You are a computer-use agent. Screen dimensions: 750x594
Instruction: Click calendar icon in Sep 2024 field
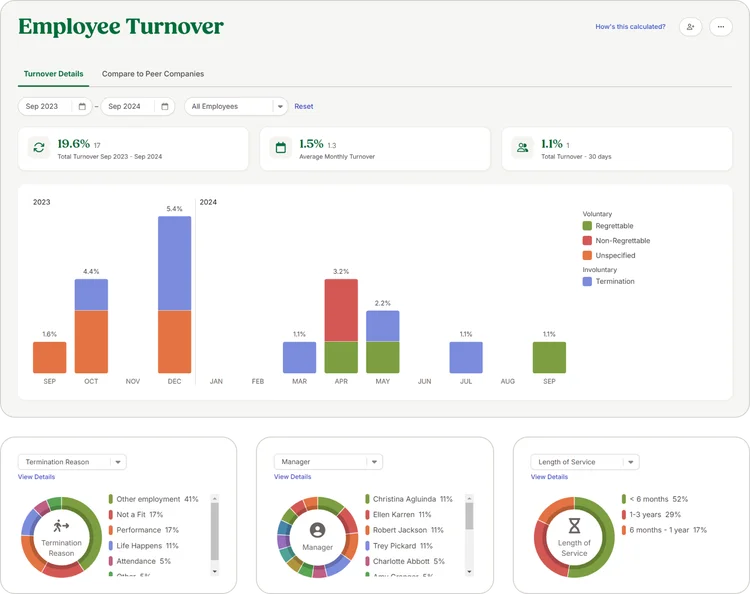point(163,106)
